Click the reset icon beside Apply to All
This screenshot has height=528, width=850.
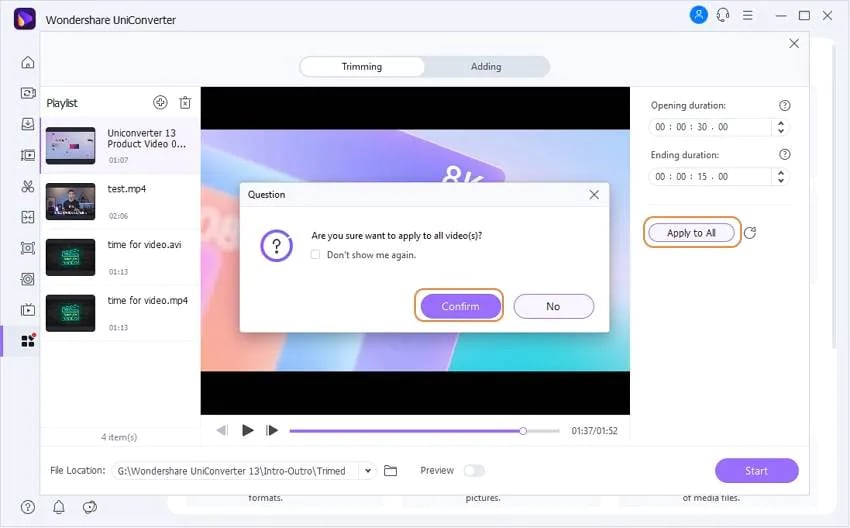coord(750,233)
